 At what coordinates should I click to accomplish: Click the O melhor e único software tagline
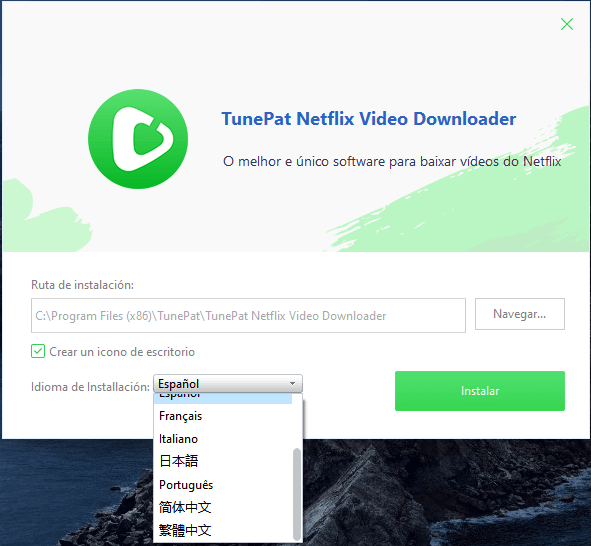point(392,161)
